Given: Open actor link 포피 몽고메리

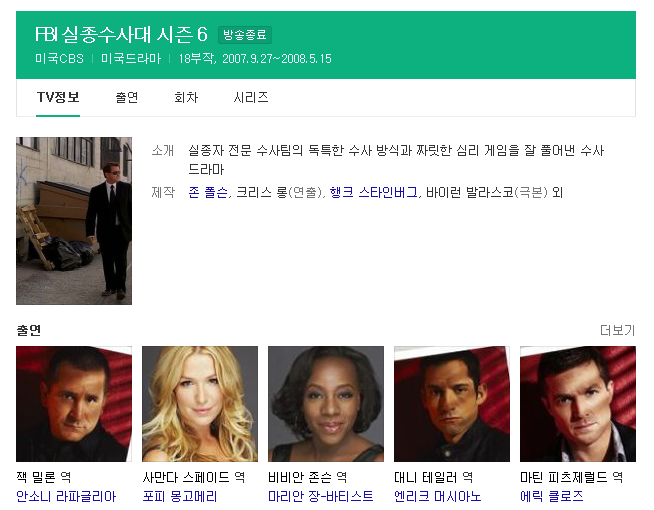Looking at the screenshot, I should (180, 496).
